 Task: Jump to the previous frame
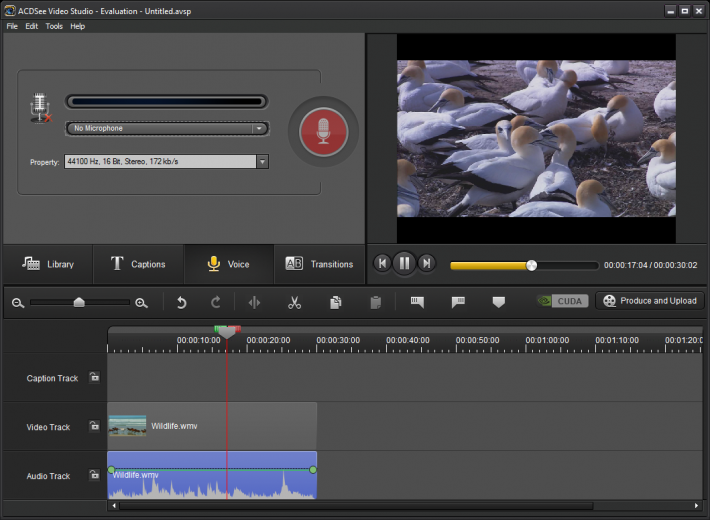coord(382,263)
